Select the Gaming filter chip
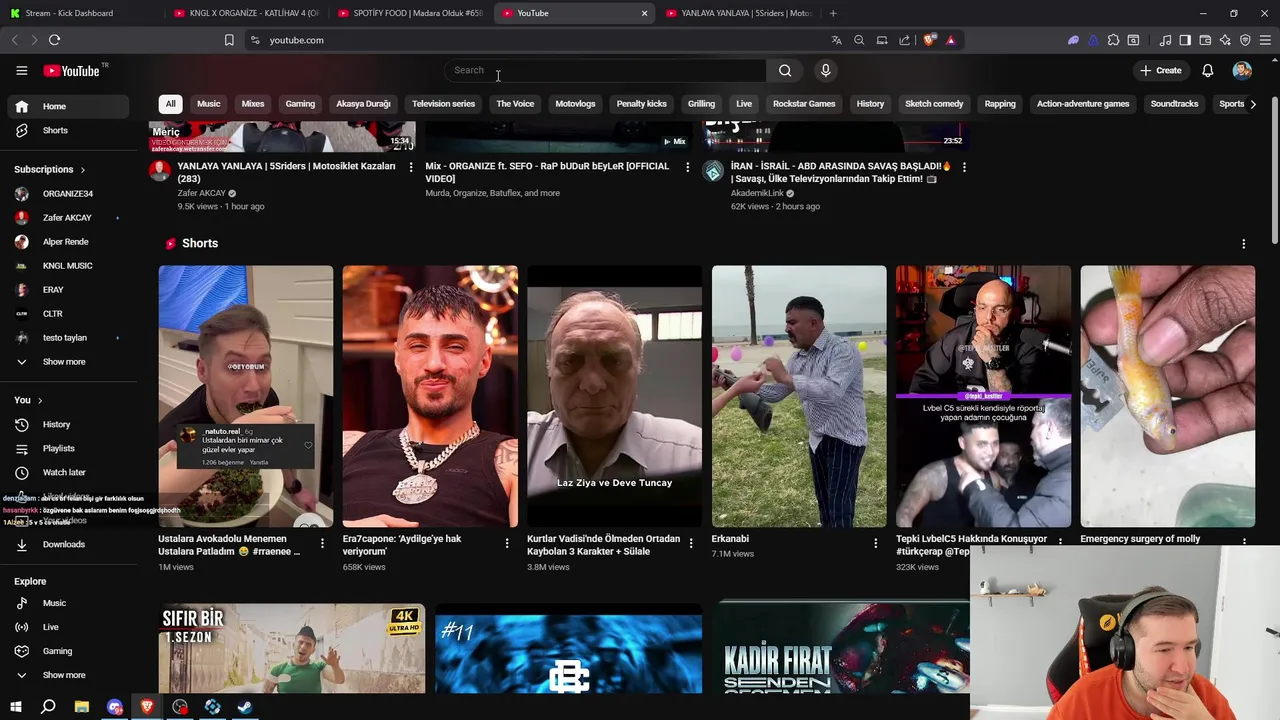Viewport: 1280px width, 720px height. pos(300,104)
